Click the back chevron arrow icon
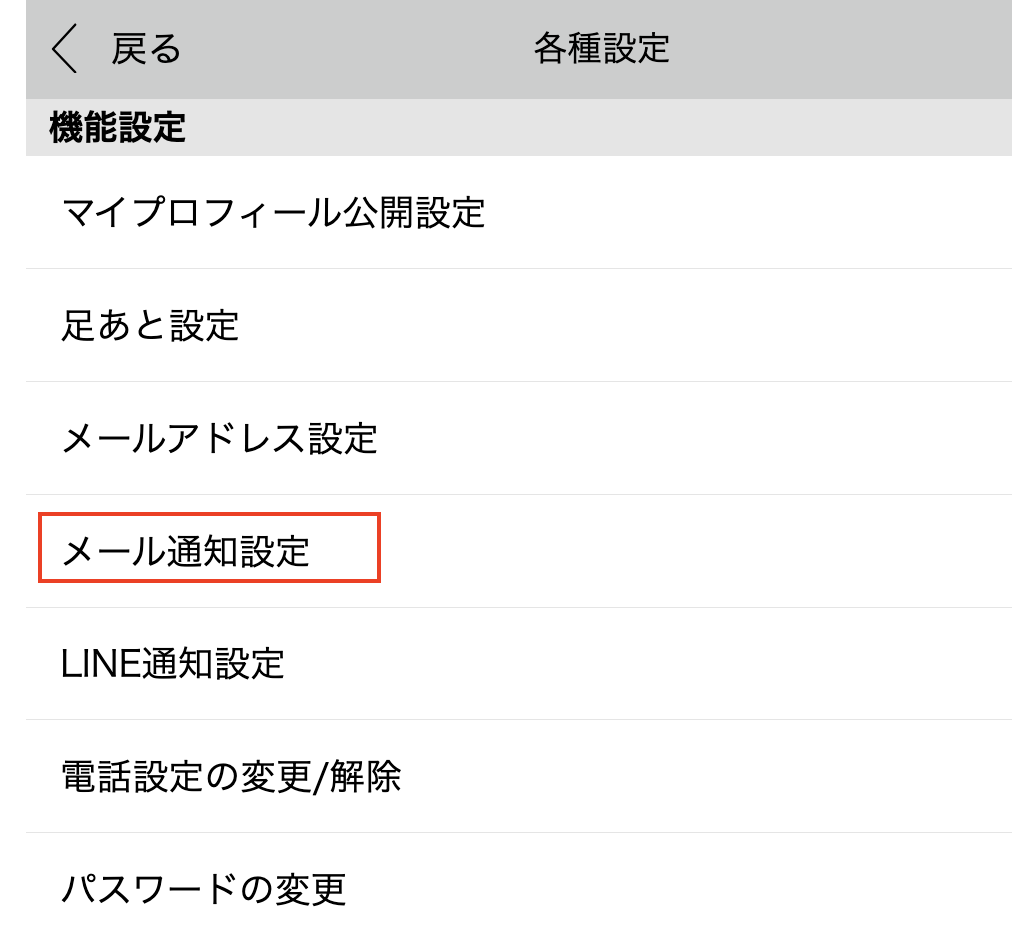The image size is (1012, 940). [x=64, y=49]
